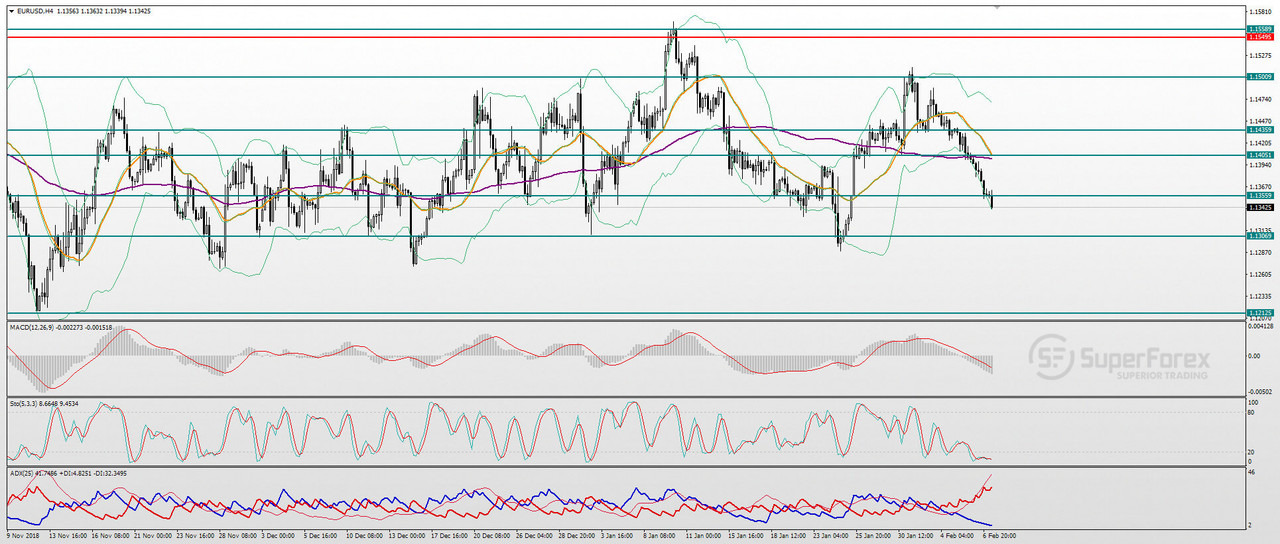Click the 1.13069 price level label
The image size is (1280, 544).
(x=1260, y=236)
